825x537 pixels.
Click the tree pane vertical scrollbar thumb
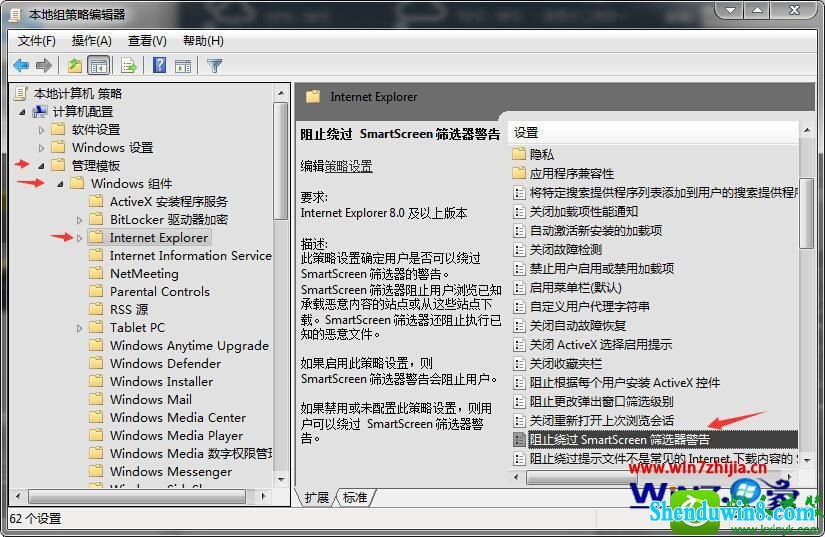click(x=281, y=160)
